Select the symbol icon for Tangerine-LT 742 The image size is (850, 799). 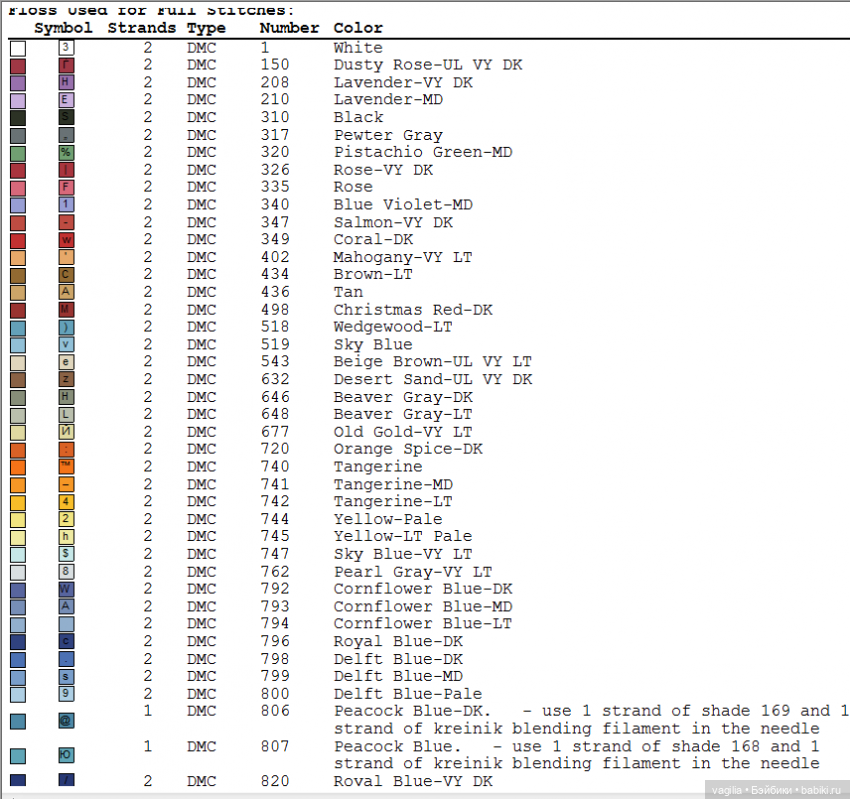coord(66,502)
